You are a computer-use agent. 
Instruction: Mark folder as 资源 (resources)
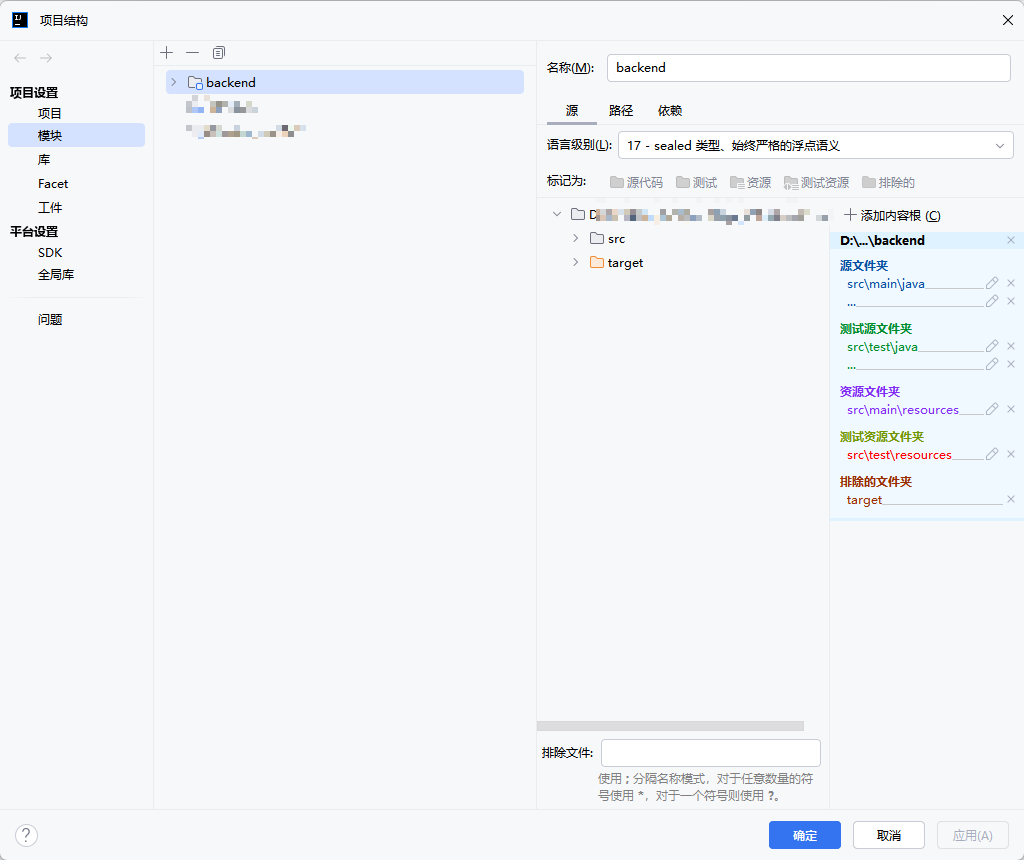[751, 181]
